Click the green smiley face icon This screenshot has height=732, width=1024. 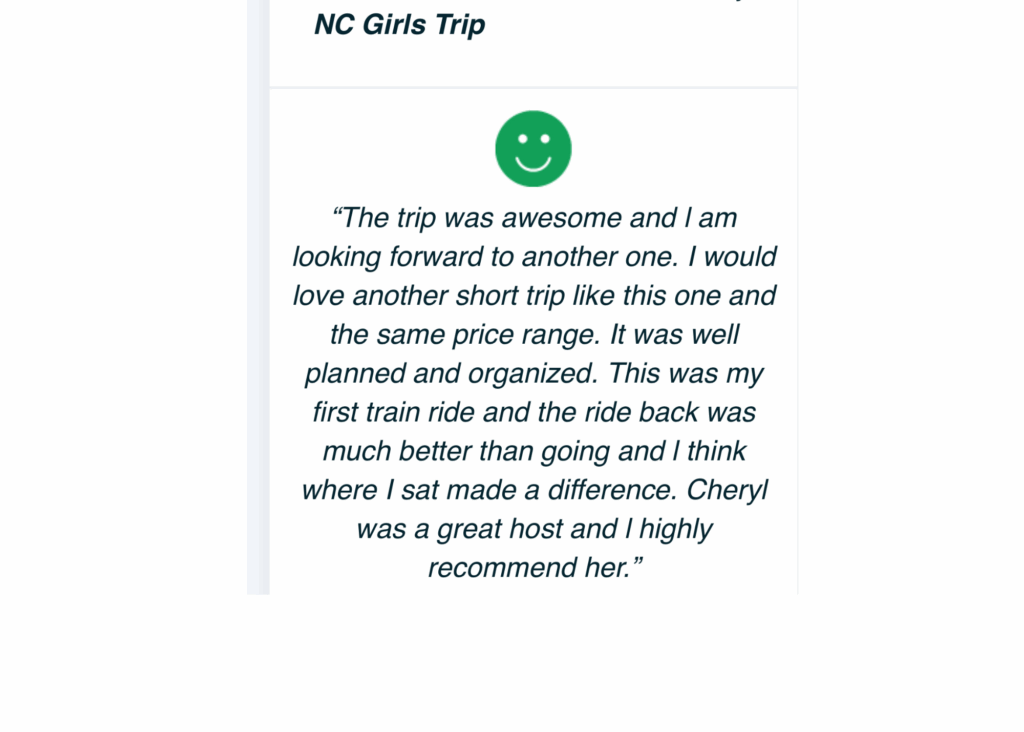coord(533,149)
